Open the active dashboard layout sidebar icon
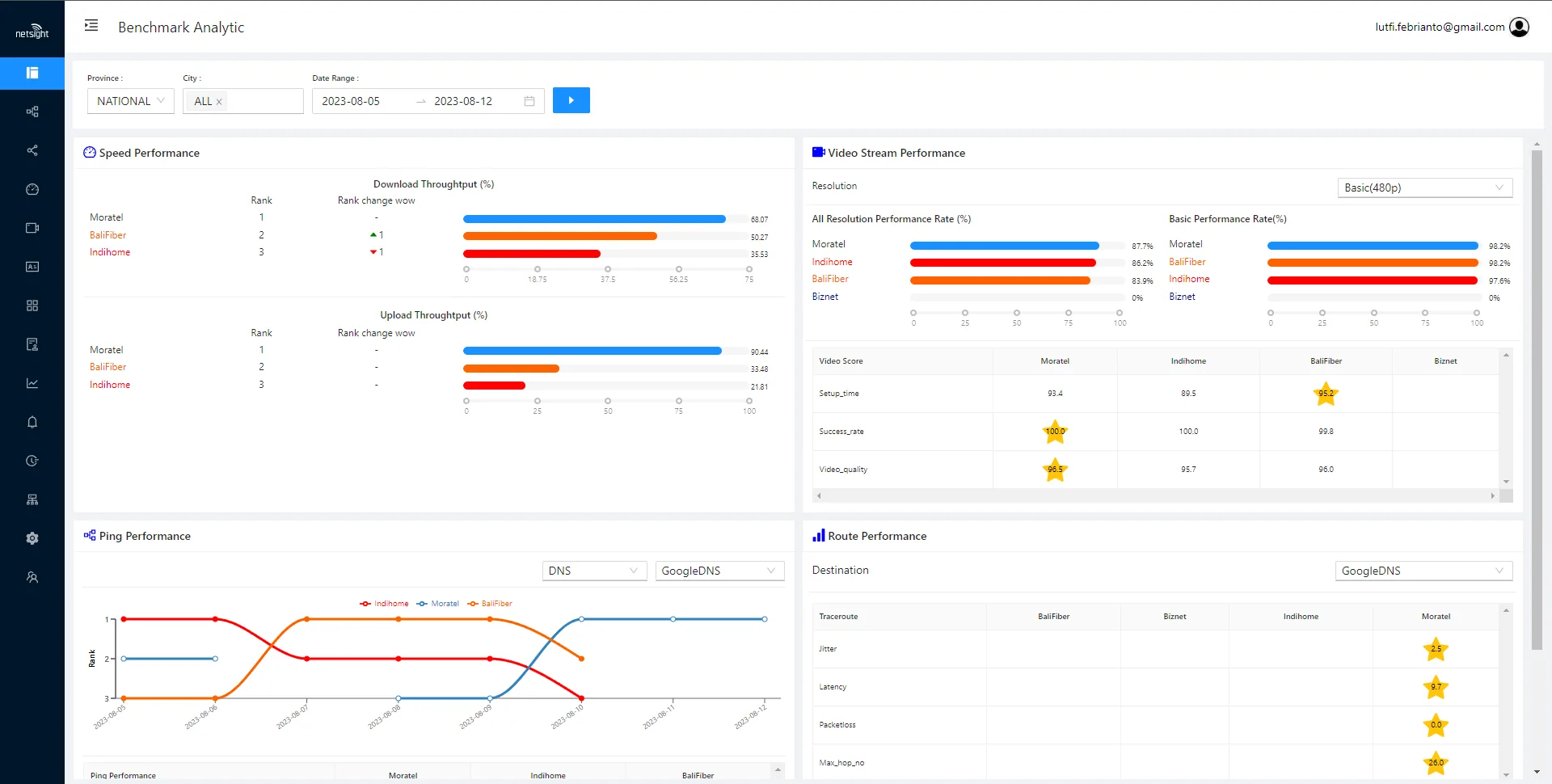Image resolution: width=1552 pixels, height=784 pixels. click(32, 73)
